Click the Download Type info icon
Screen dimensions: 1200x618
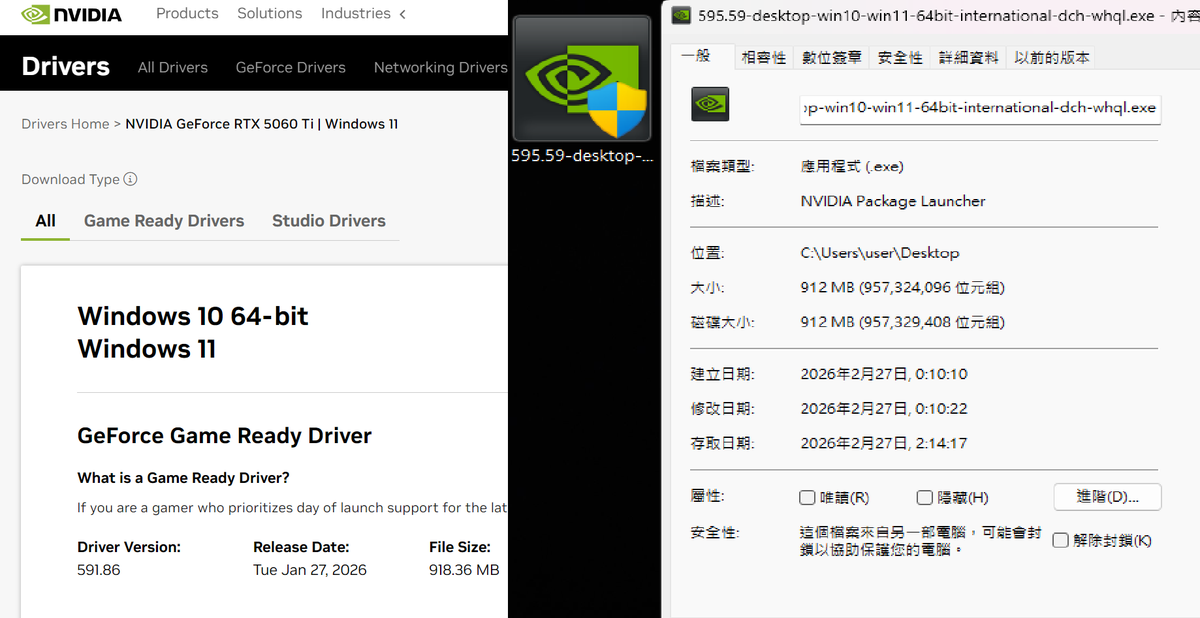click(x=131, y=180)
